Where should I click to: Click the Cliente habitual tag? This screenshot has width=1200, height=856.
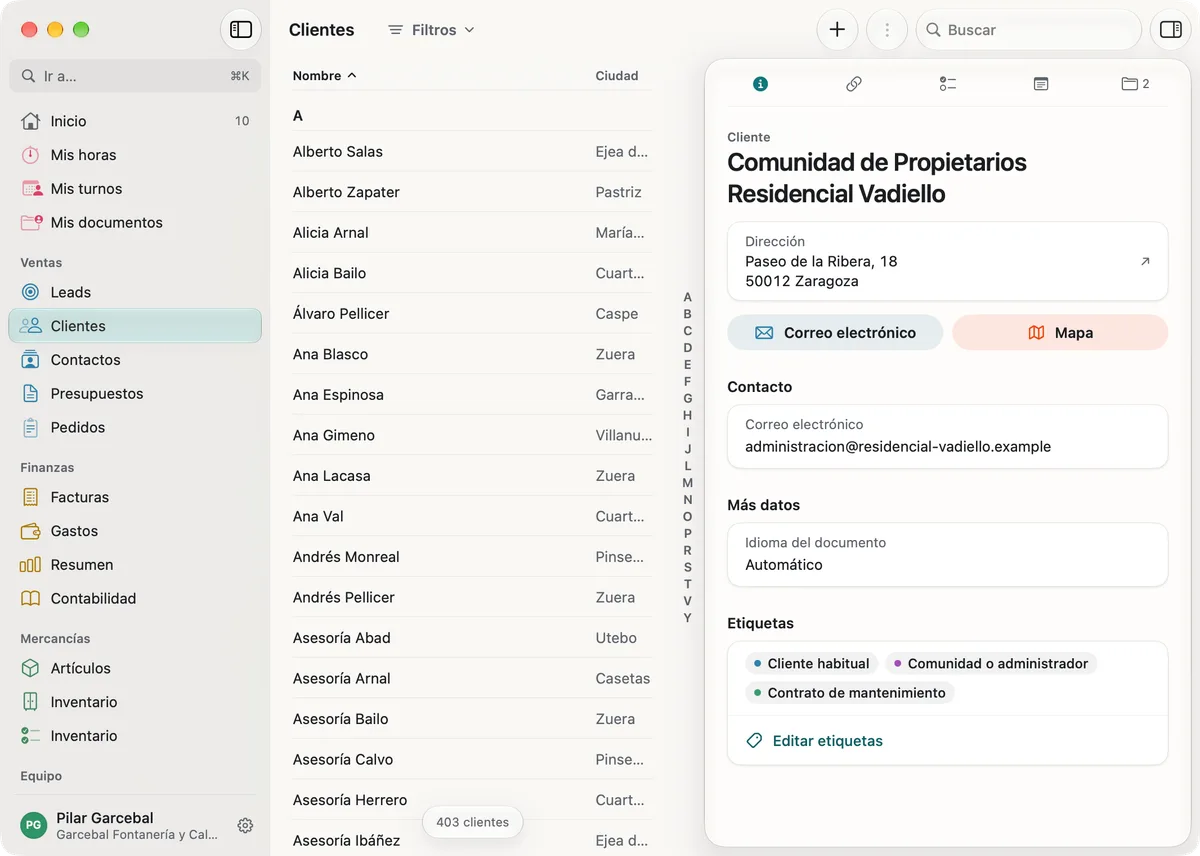pyautogui.click(x=811, y=663)
